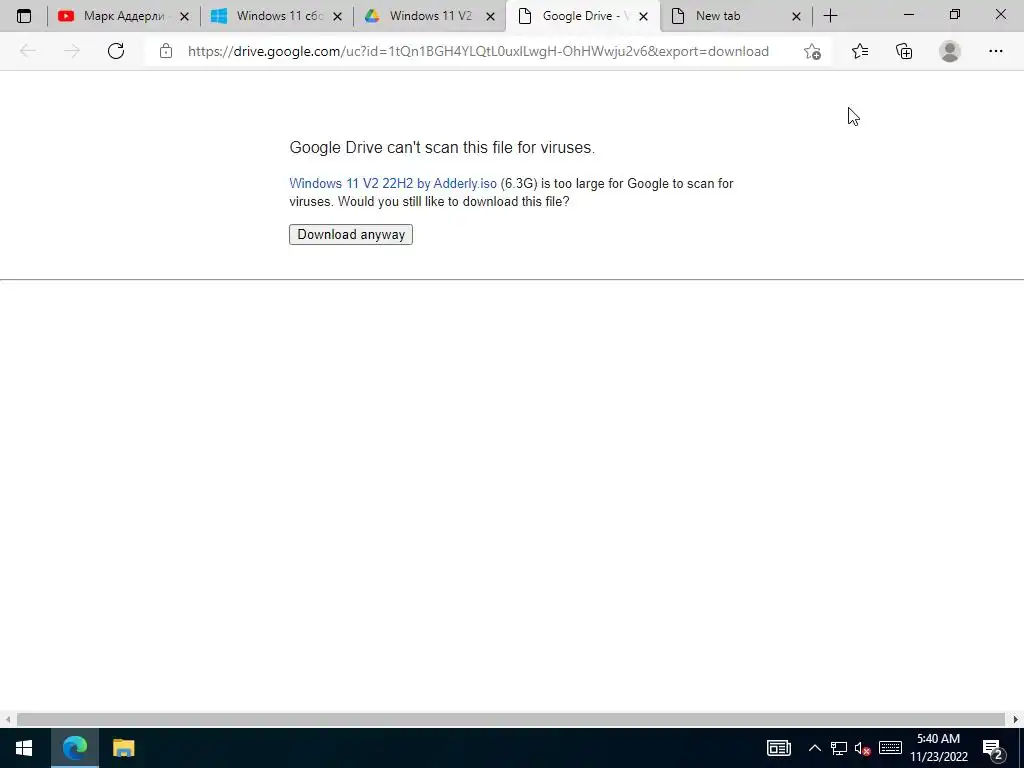
Task: Close the Windows 11 сборка tab
Action: point(338,17)
